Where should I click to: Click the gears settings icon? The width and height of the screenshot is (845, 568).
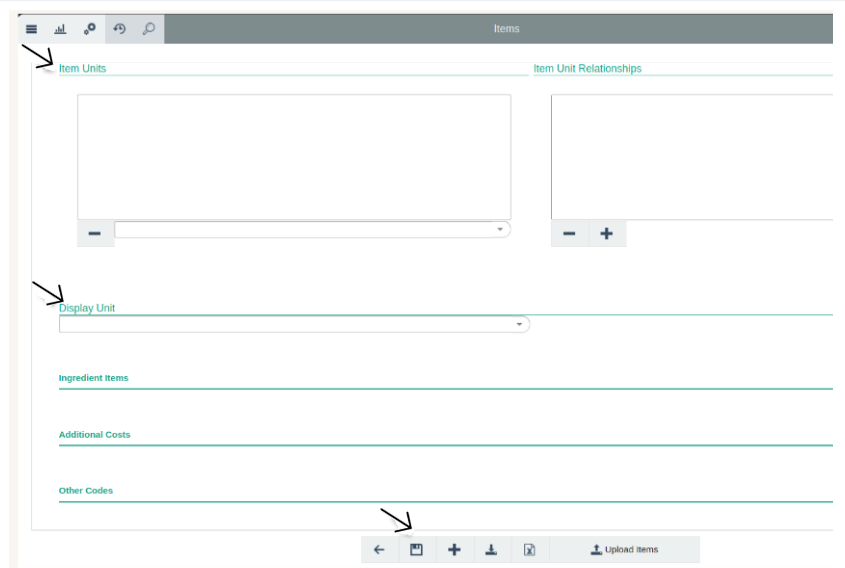(x=89, y=29)
